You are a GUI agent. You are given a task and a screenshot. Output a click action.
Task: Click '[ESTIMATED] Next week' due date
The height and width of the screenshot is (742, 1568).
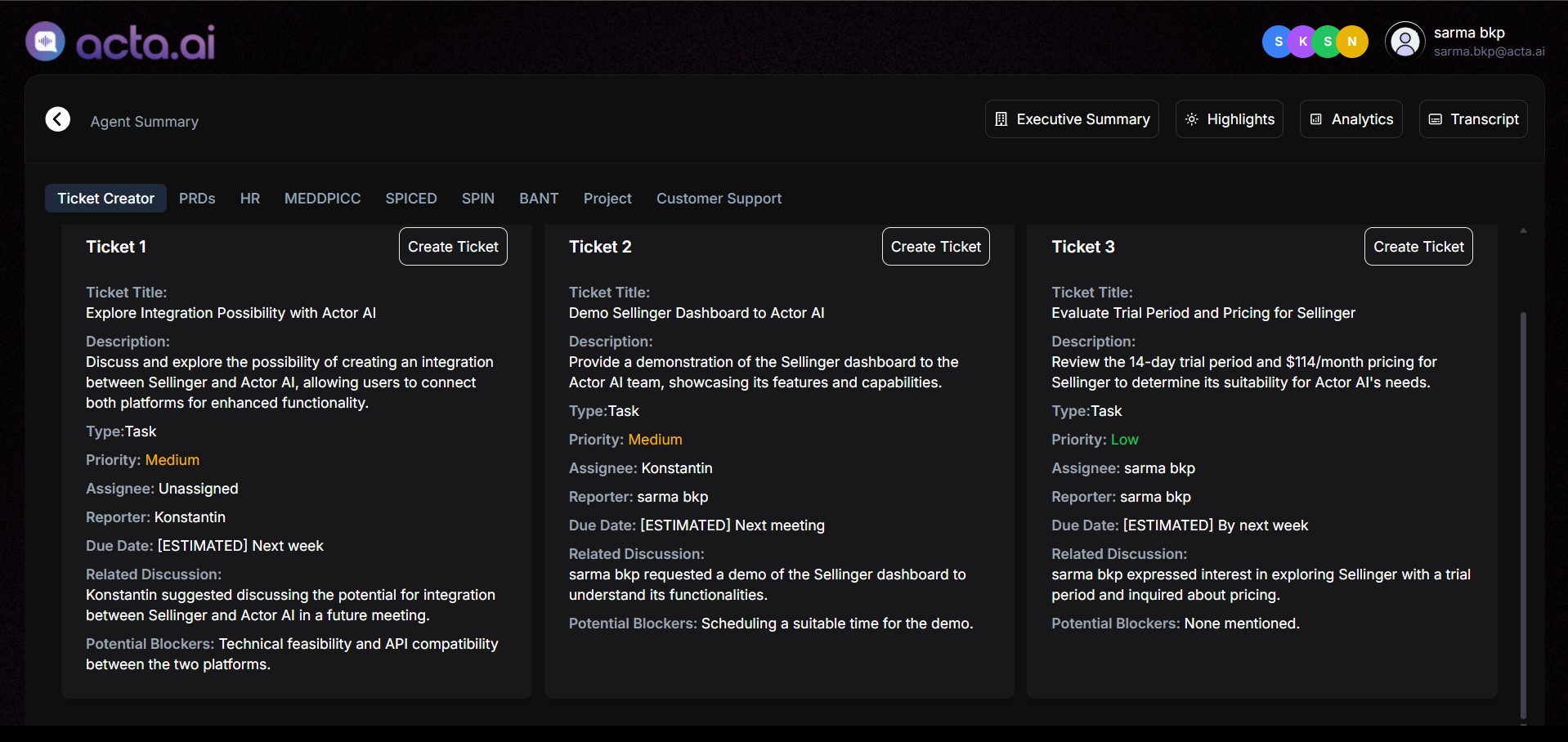coord(240,546)
